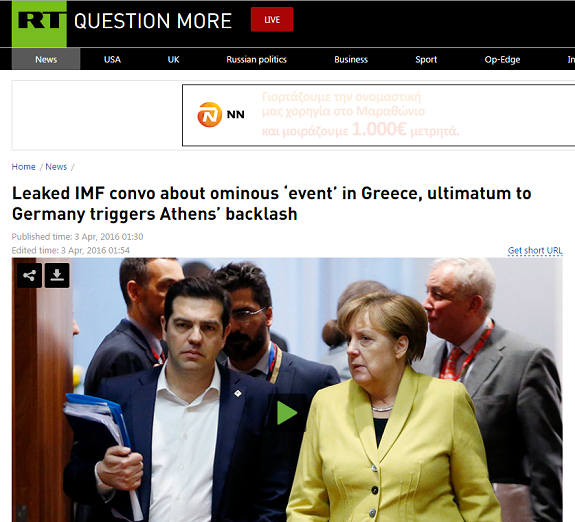Click Get short URL link
Image resolution: width=575 pixels, height=522 pixels.
tap(535, 251)
